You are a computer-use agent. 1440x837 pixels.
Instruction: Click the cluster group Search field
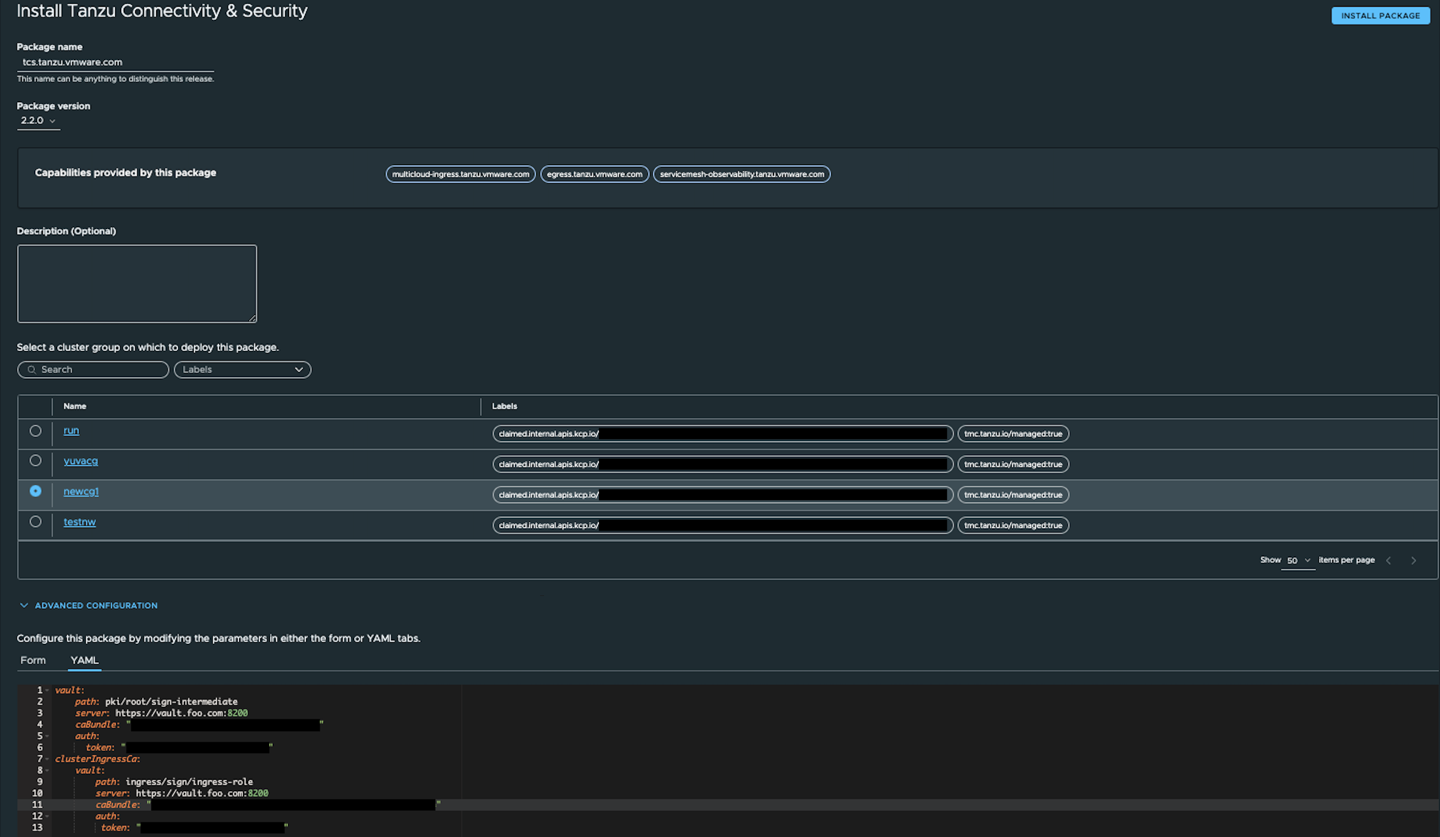coord(93,370)
